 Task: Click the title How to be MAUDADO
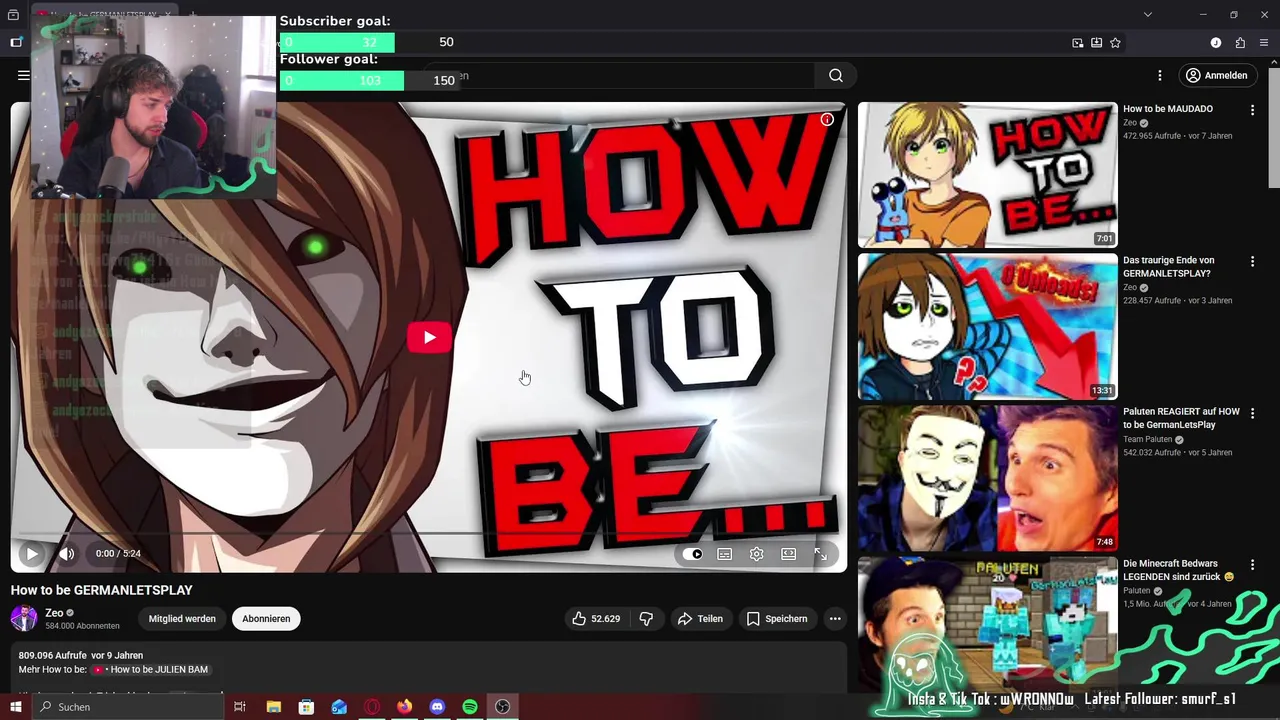click(x=1167, y=109)
